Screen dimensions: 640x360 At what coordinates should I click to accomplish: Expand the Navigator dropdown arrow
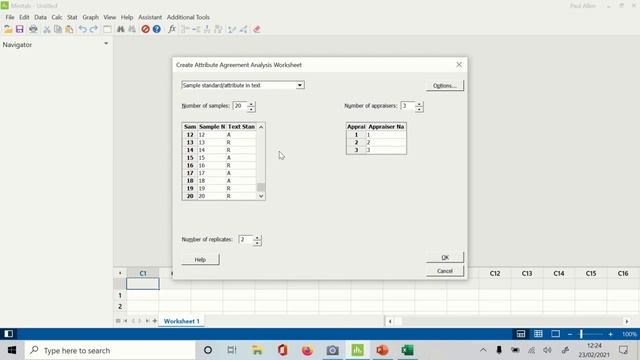click(x=106, y=43)
